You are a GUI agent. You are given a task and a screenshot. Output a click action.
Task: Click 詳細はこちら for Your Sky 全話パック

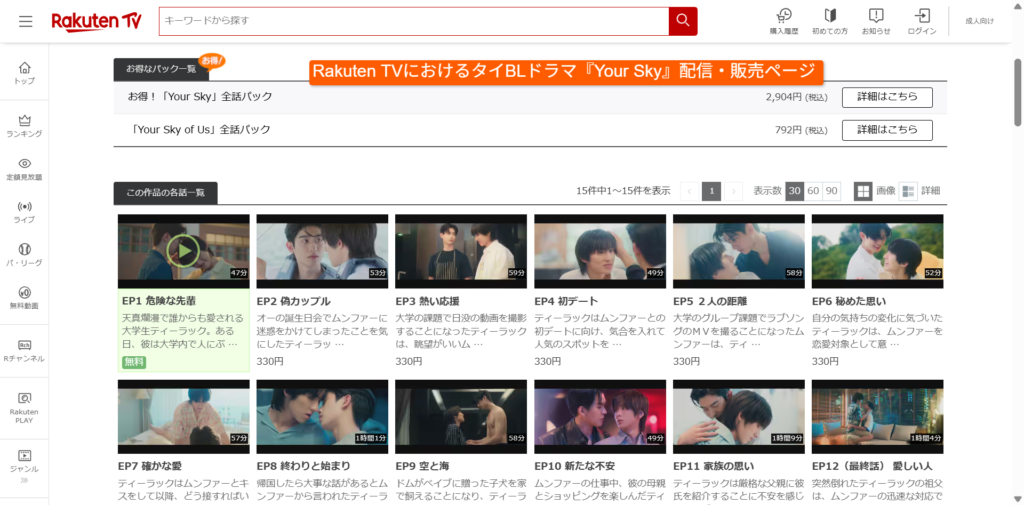(887, 97)
